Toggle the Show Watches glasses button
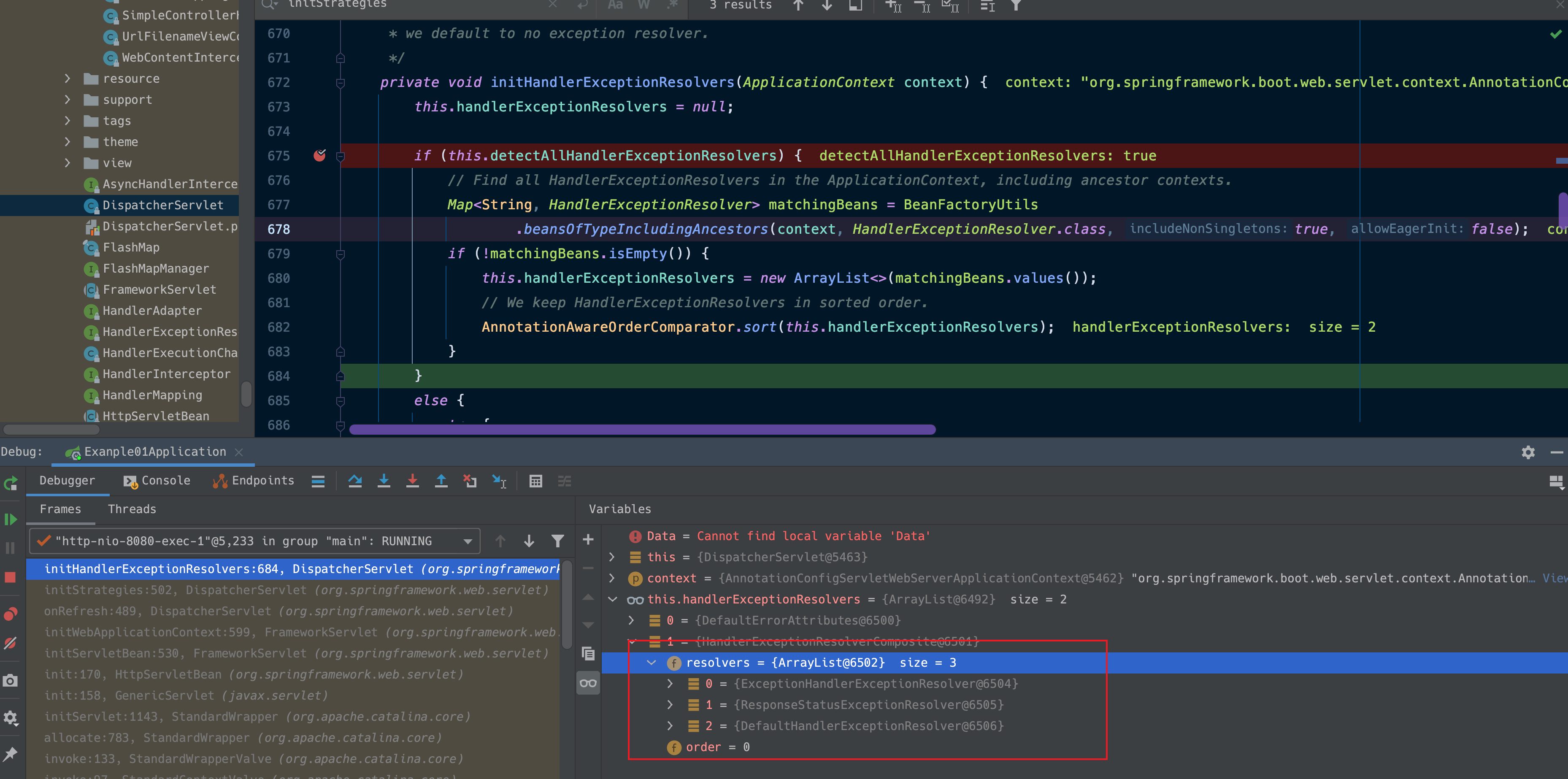The image size is (1568, 779). click(588, 684)
